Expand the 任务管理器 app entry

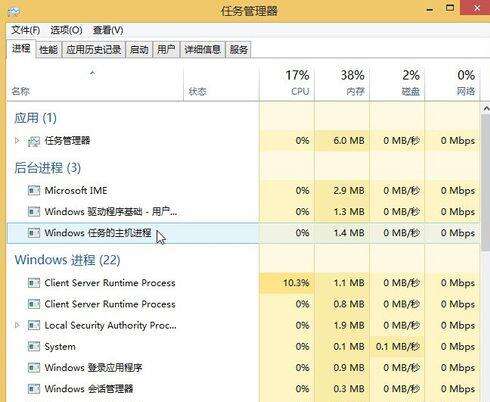pos(17,140)
